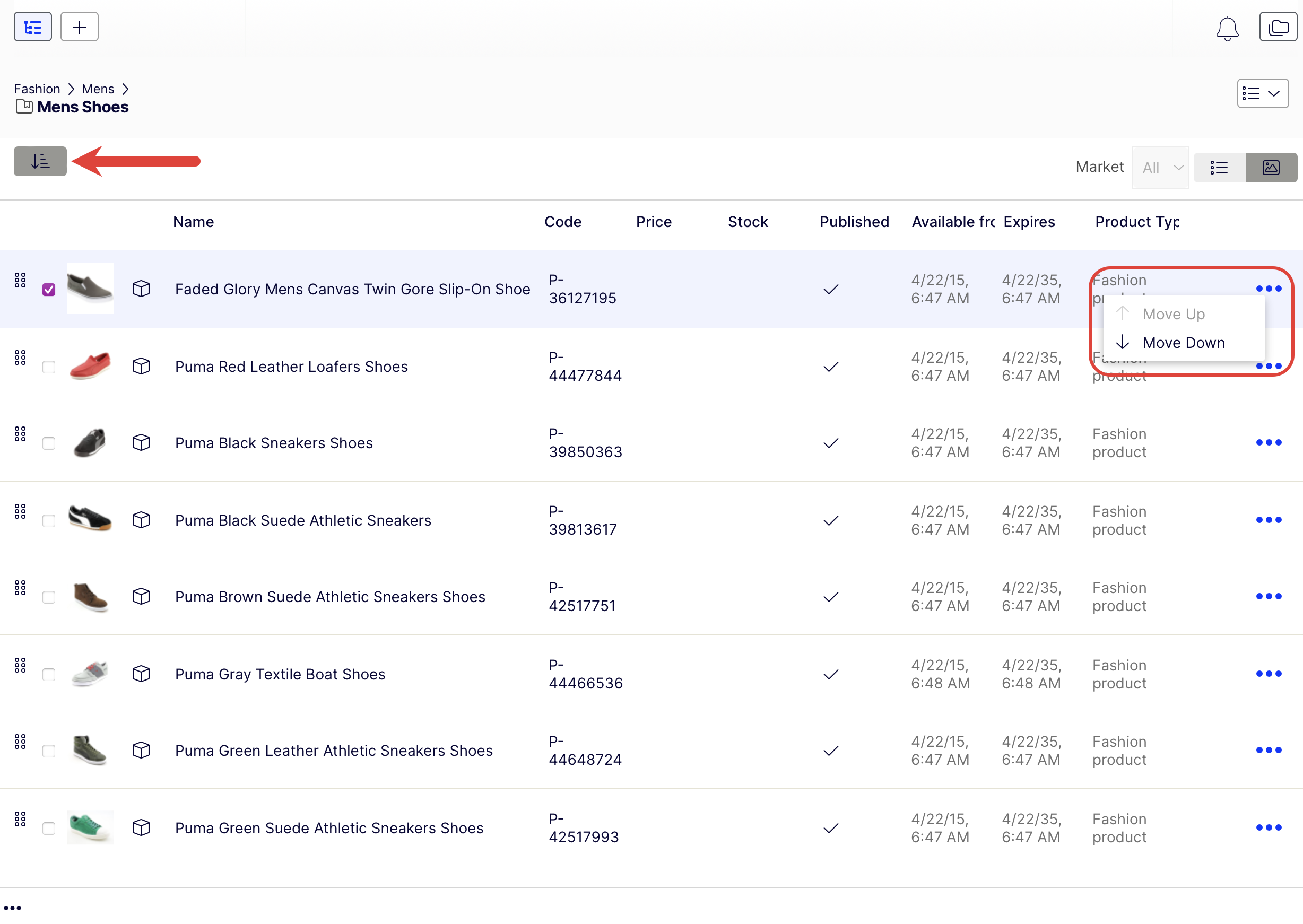Expand chevron after Mens breadcrumb
This screenshot has width=1303, height=924.
tap(126, 89)
